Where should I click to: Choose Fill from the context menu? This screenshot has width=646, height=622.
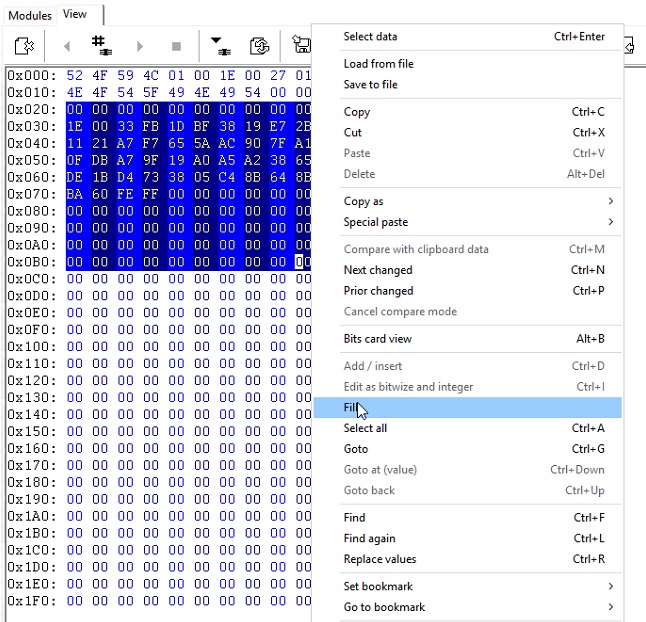468,407
